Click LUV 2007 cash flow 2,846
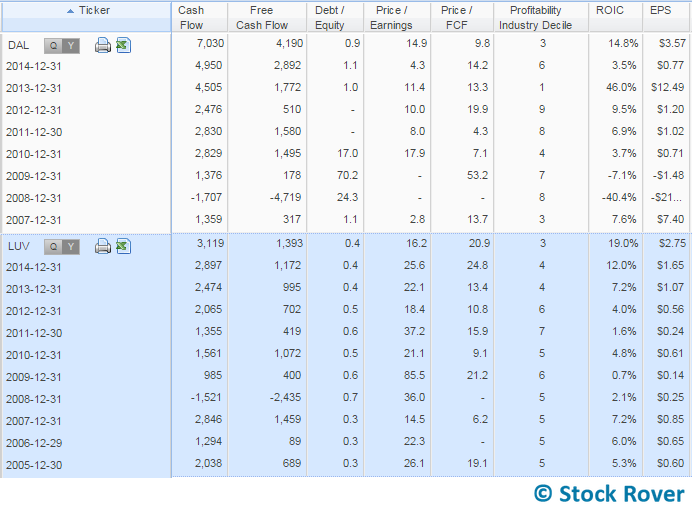Viewport: 692px width, 509px height. click(x=208, y=419)
